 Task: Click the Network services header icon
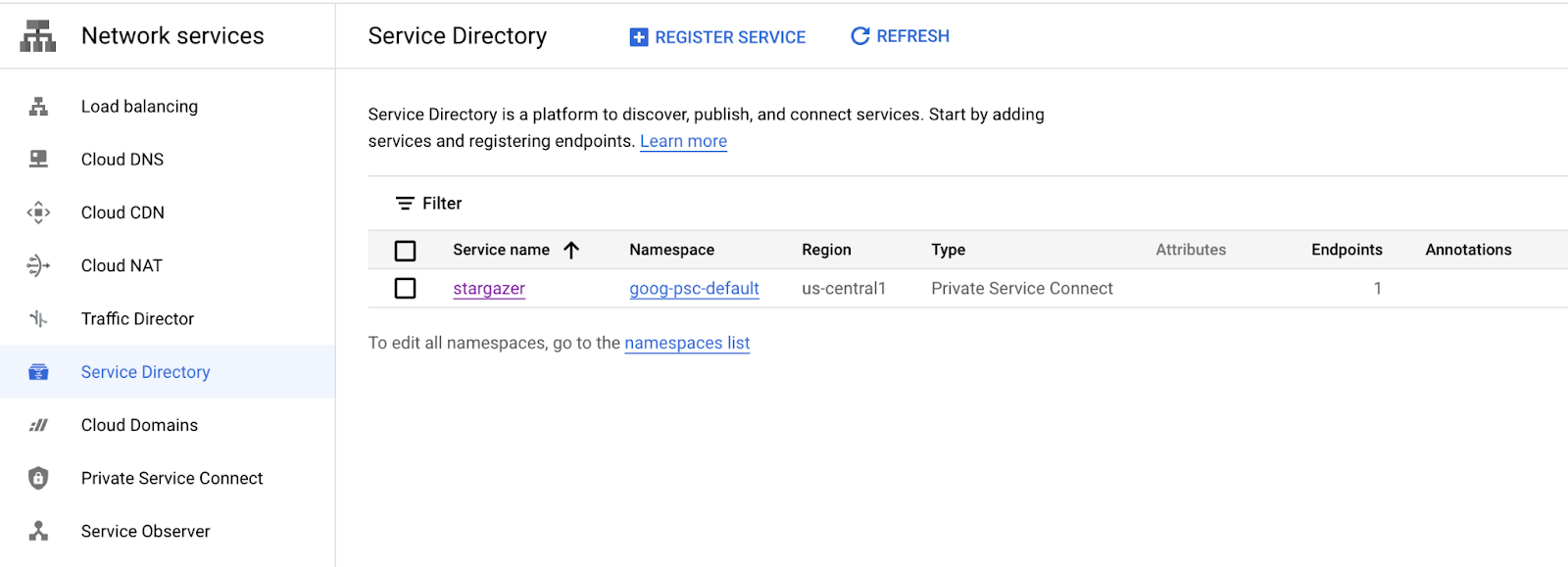(x=38, y=36)
